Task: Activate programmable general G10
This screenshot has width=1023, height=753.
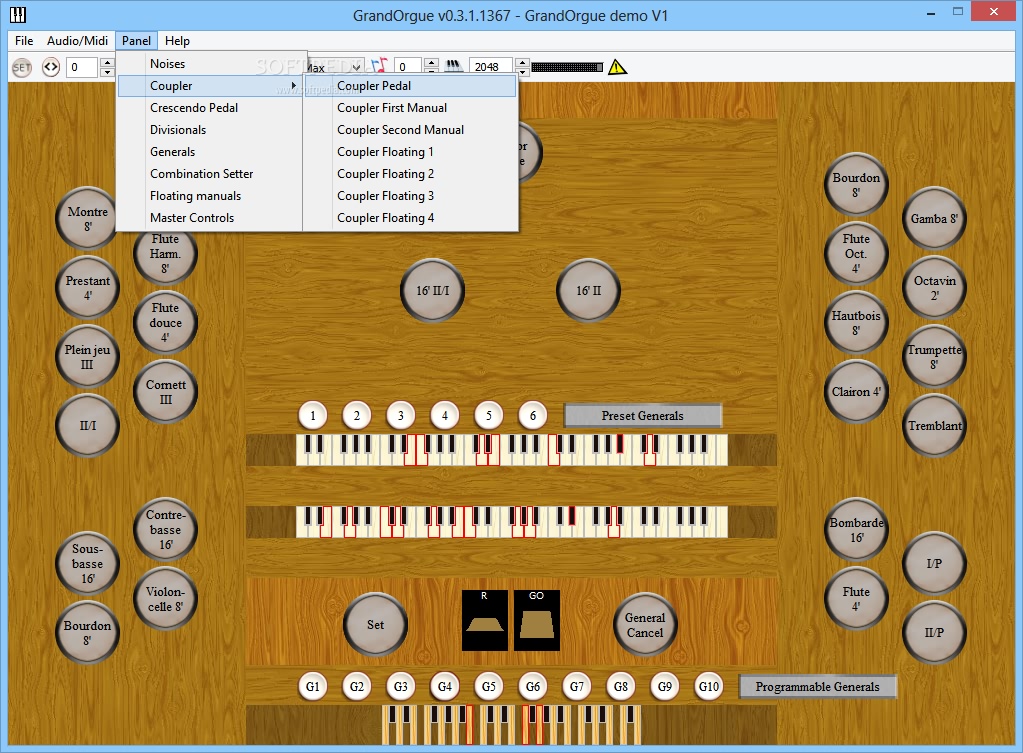Action: pyautogui.click(x=709, y=686)
